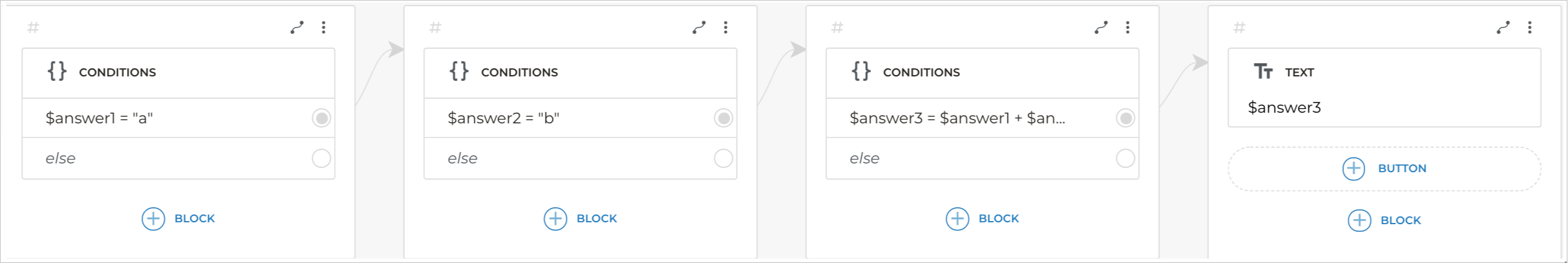This screenshot has width=1568, height=263.
Task: Edit the $answer3 text field in the Text block
Action: coord(1285,107)
